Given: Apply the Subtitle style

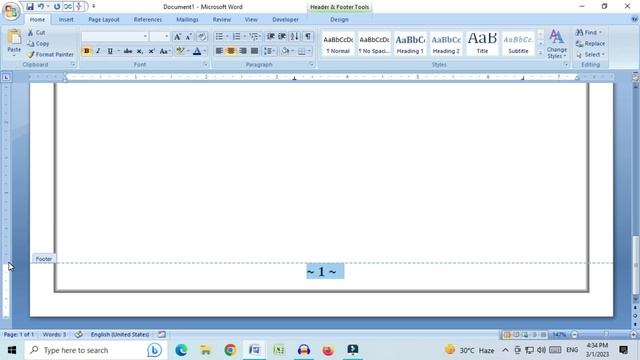Looking at the screenshot, I should pyautogui.click(x=518, y=44).
